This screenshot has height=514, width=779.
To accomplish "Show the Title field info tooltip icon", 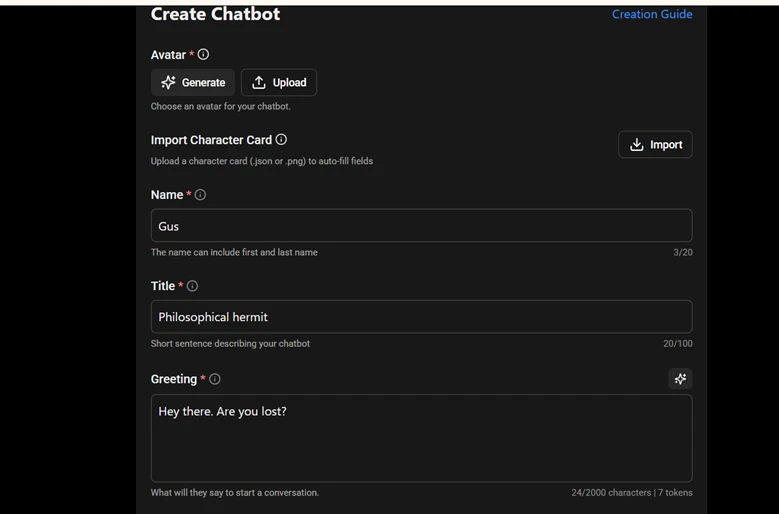I will click(x=193, y=286).
